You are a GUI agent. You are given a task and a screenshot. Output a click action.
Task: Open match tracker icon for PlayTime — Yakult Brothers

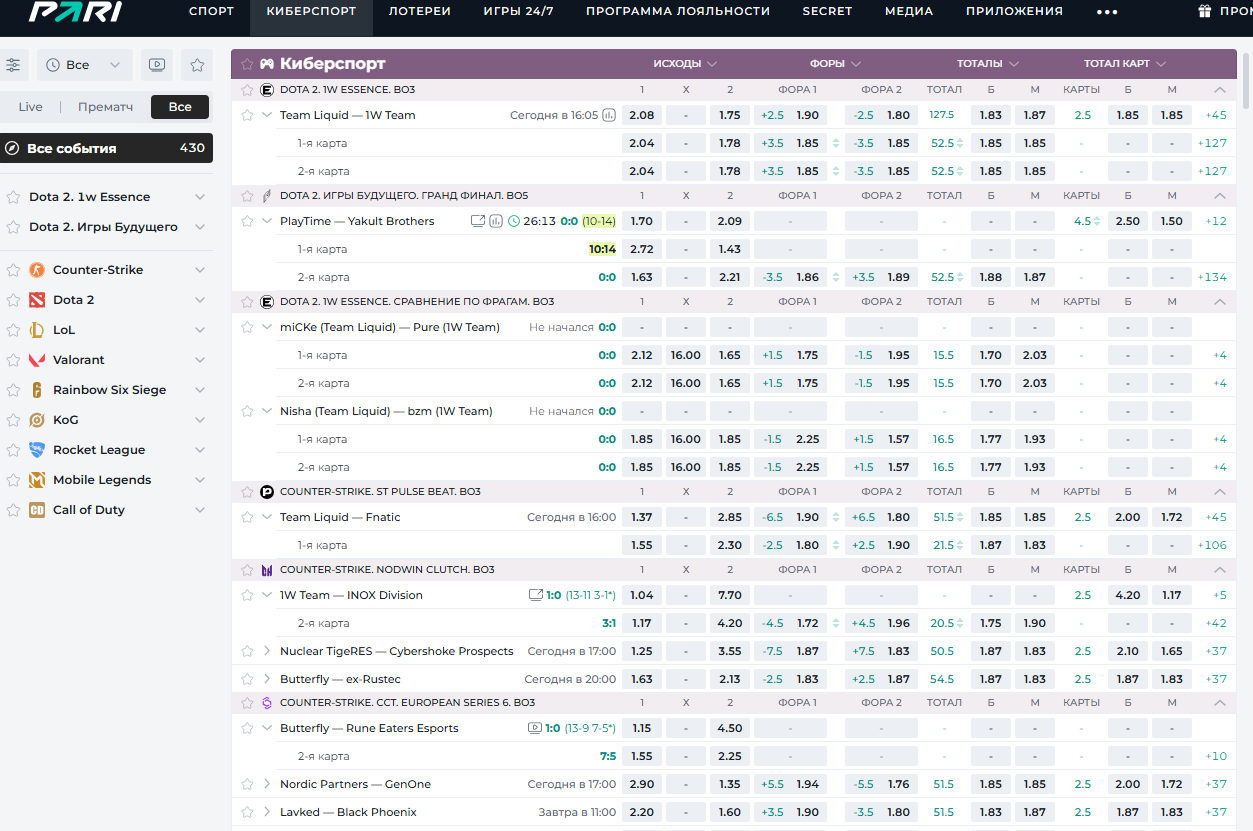click(x=478, y=221)
